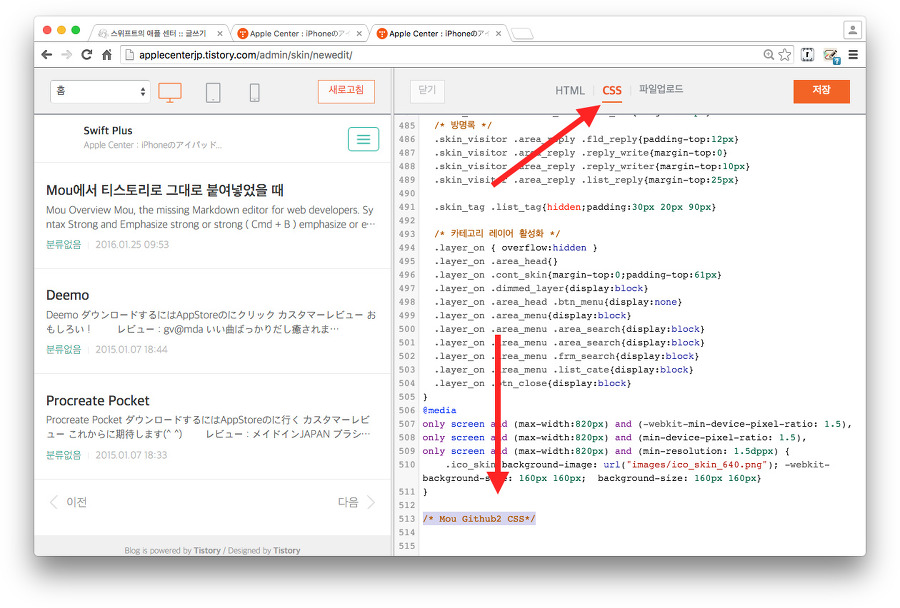The height and width of the screenshot is (608, 900).
Task: Bookmark this page with the star icon
Action: click(x=785, y=55)
